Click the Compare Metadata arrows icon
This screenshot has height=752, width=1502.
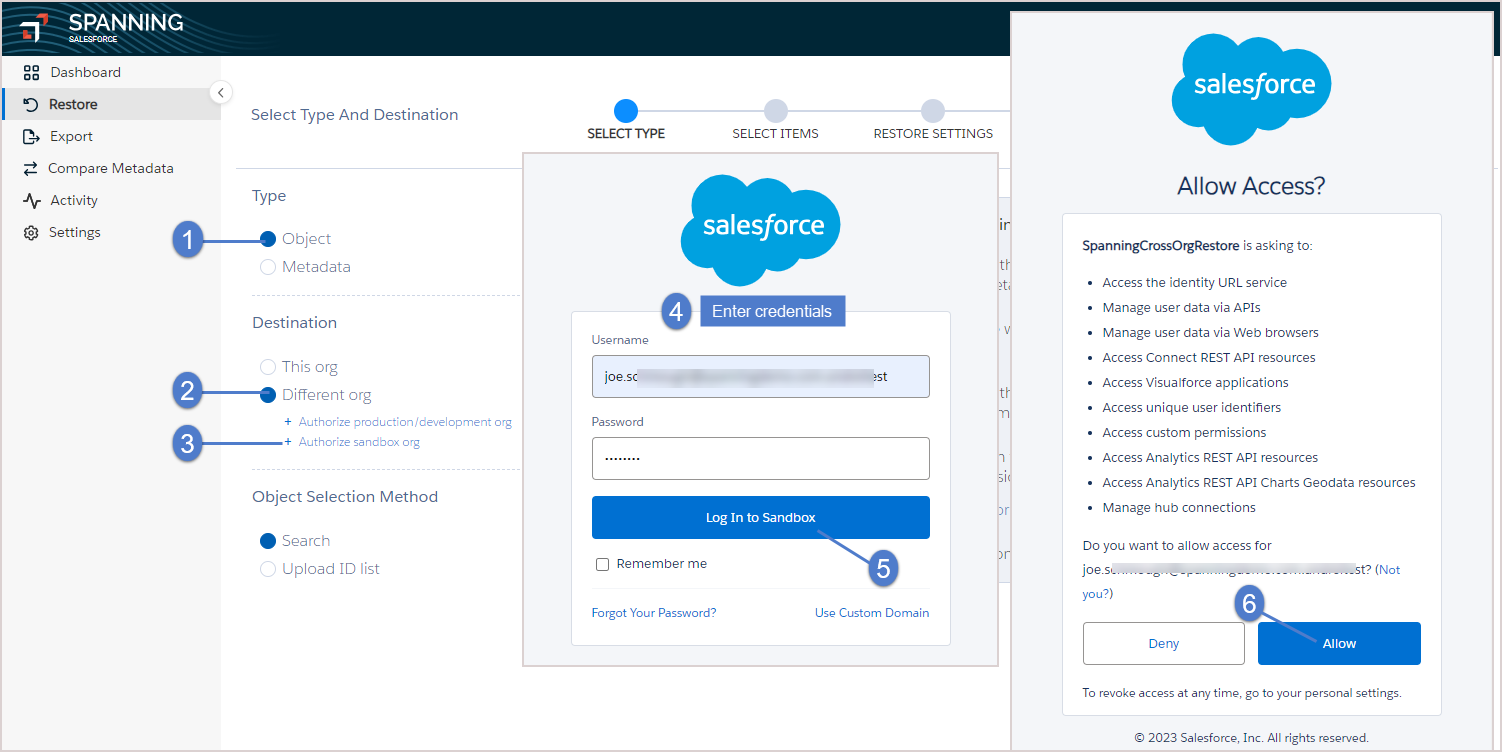(31, 169)
